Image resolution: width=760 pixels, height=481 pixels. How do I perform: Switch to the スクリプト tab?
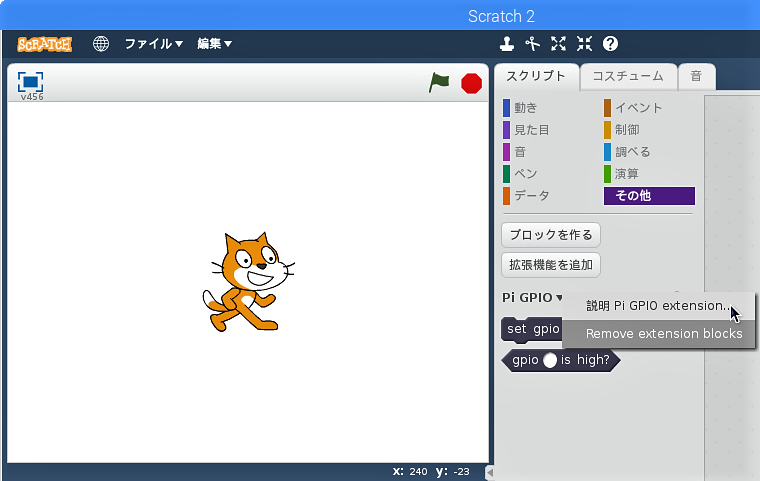click(536, 76)
